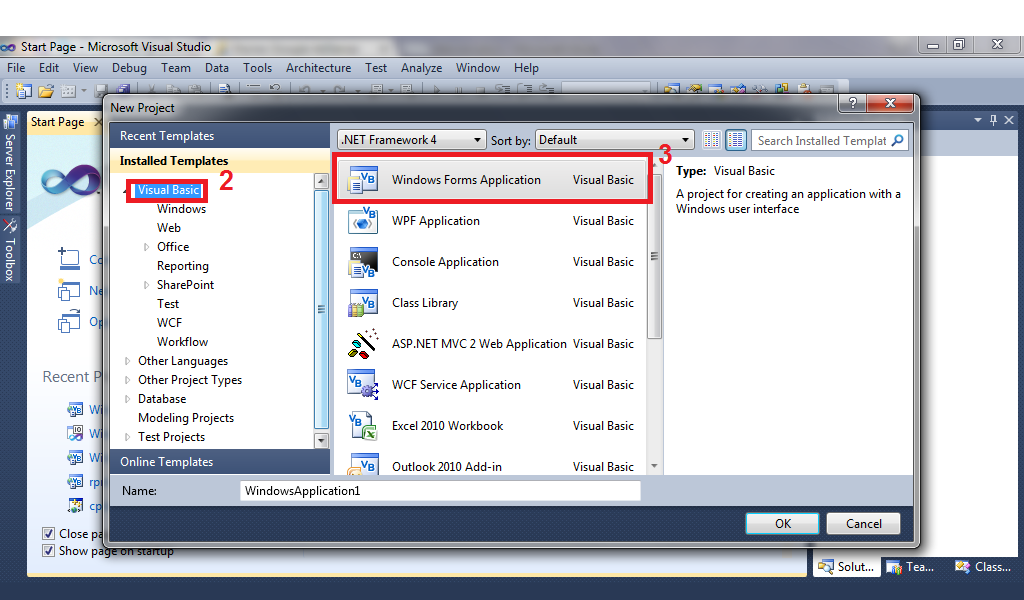Click the Cancel button
The image size is (1024, 600).
coord(863,523)
